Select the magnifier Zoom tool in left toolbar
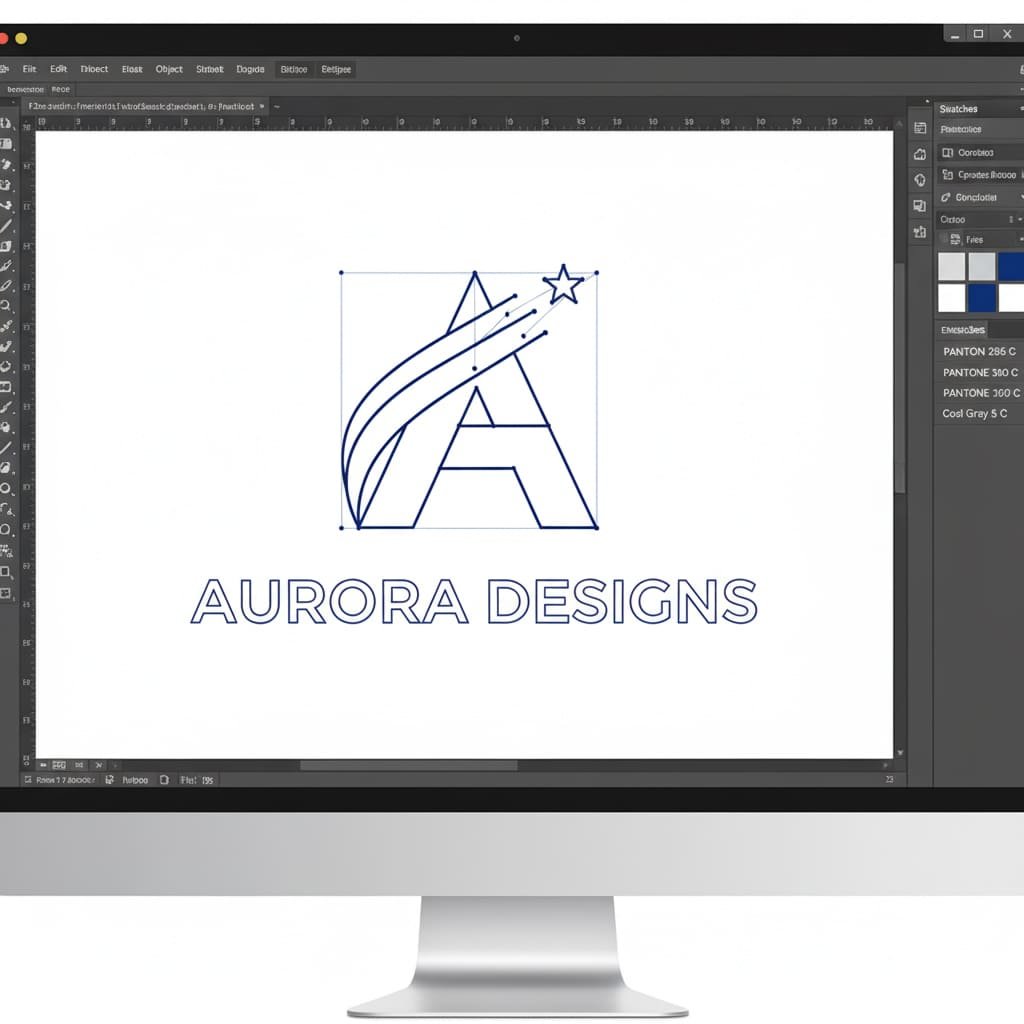Viewport: 1024px width, 1024px height. (x=6, y=306)
